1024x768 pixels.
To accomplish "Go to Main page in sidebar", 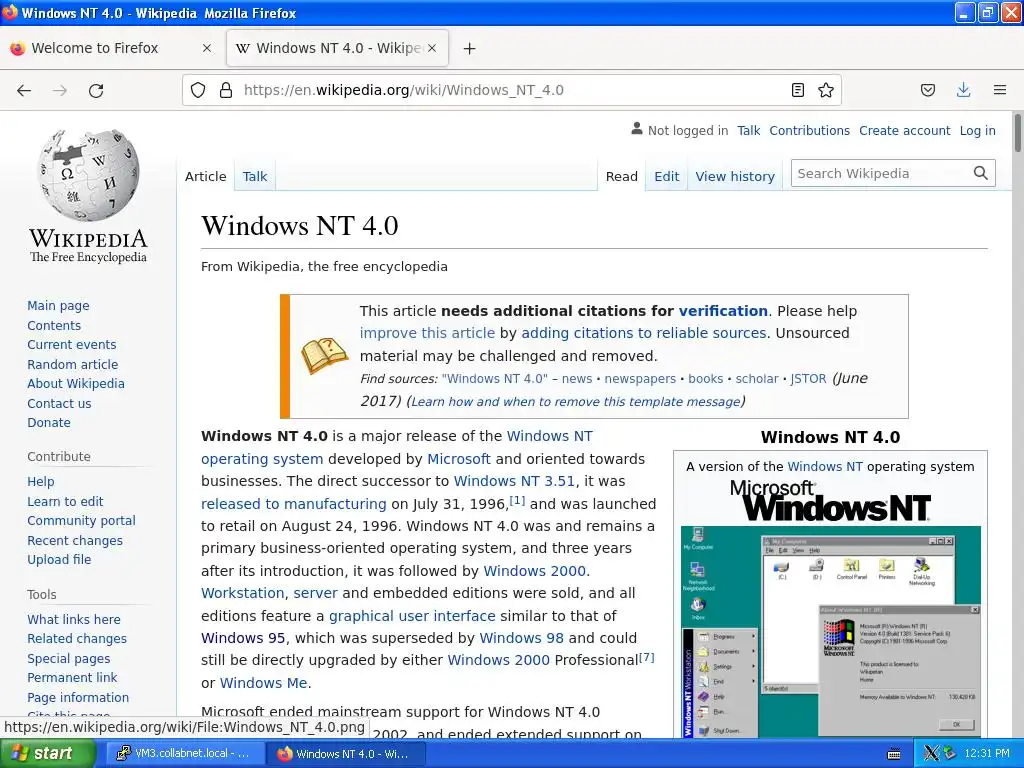I will 58,306.
